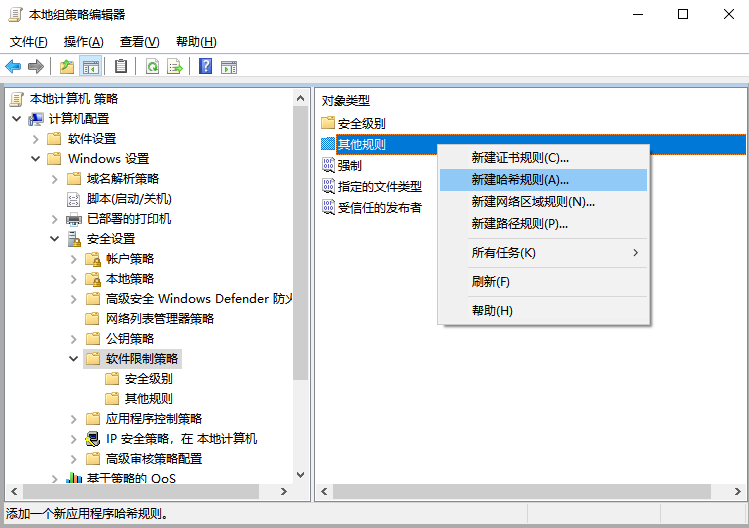Open the 查看(V) menu
Viewport: 749px width, 528px height.
[x=139, y=42]
